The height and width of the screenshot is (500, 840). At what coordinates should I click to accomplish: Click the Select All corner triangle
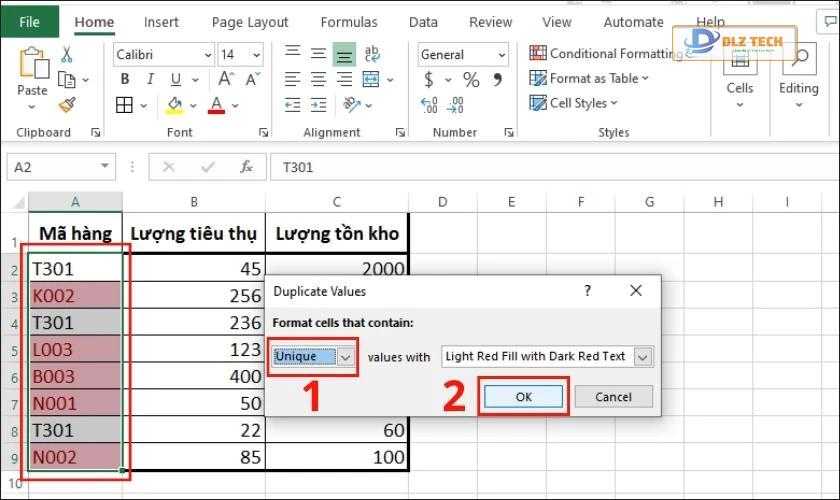pyautogui.click(x=19, y=203)
